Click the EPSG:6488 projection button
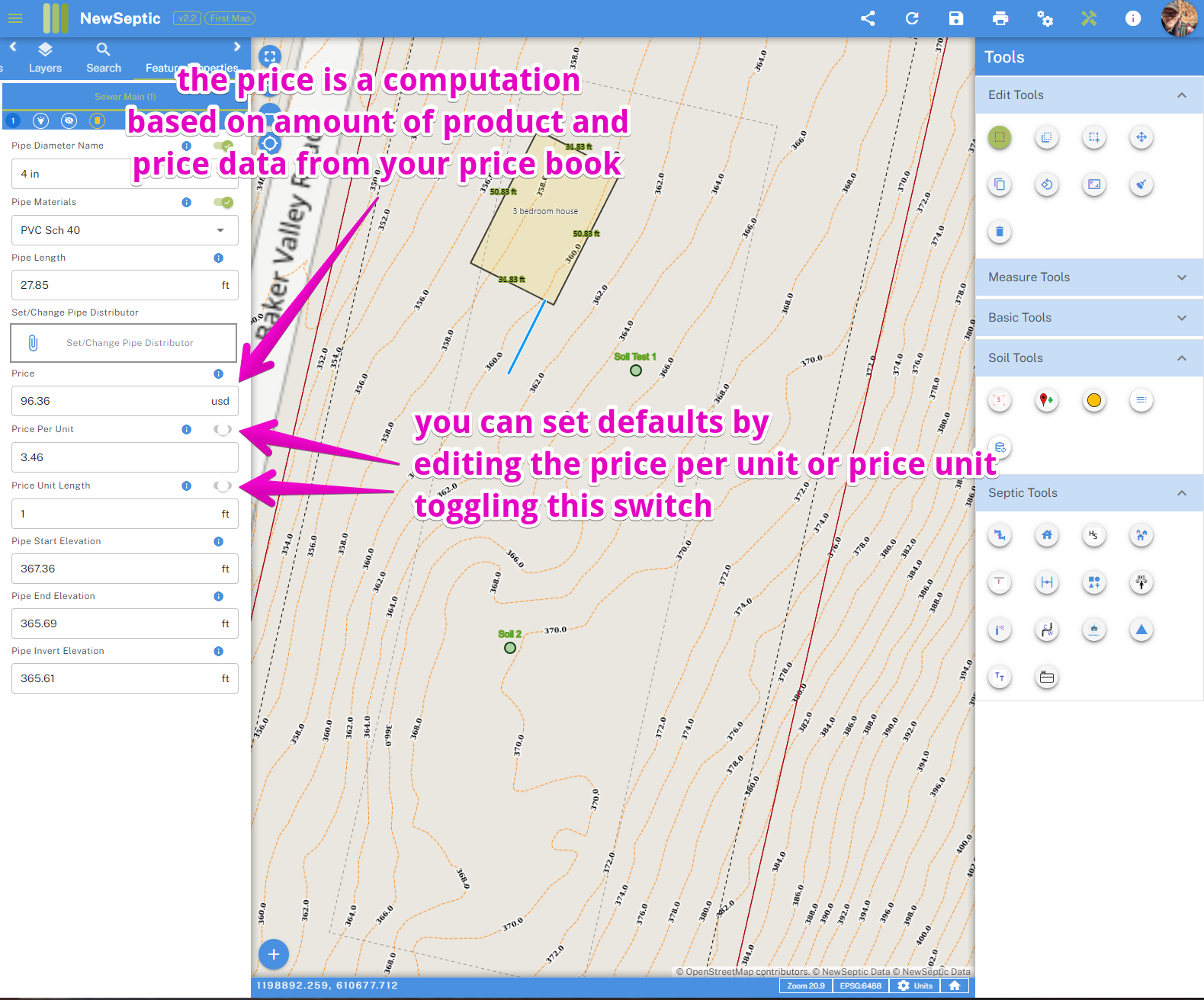This screenshot has height=1000, width=1204. coord(861,986)
